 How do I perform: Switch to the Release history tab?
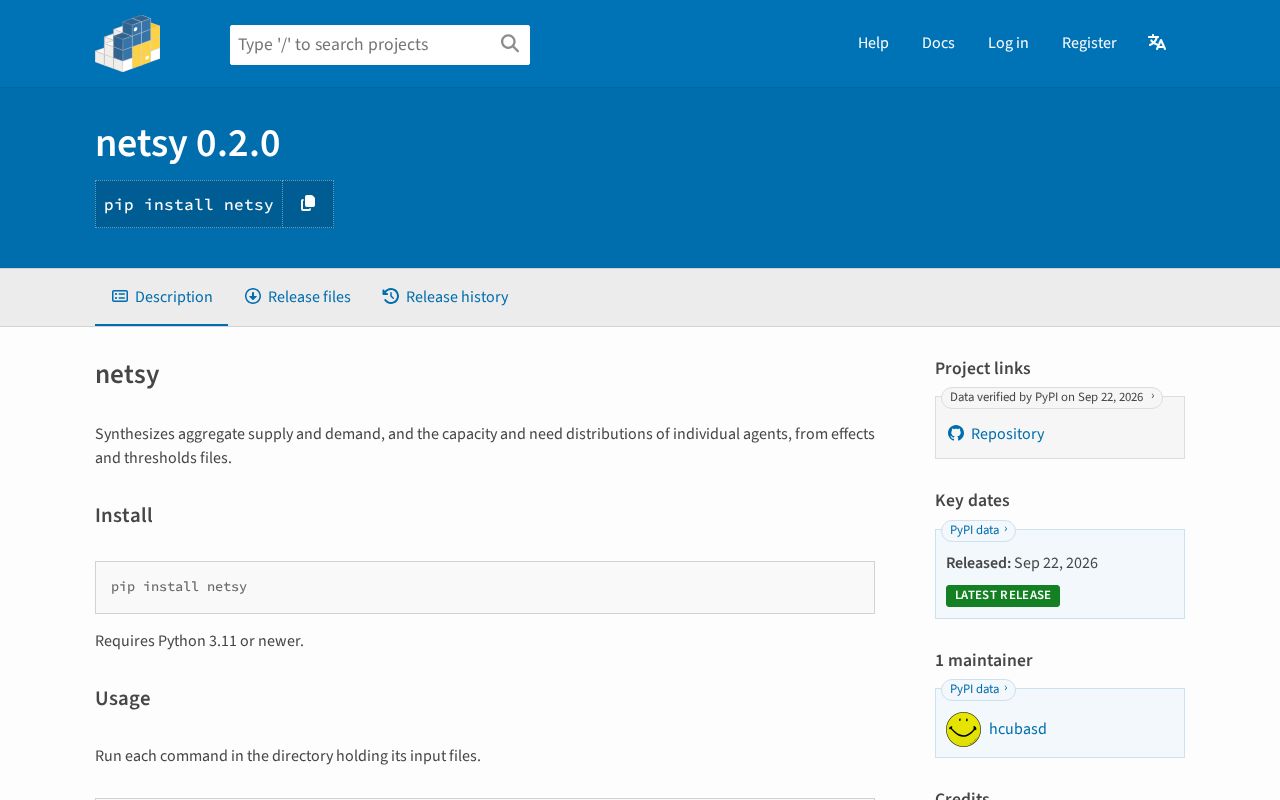pyautogui.click(x=445, y=297)
